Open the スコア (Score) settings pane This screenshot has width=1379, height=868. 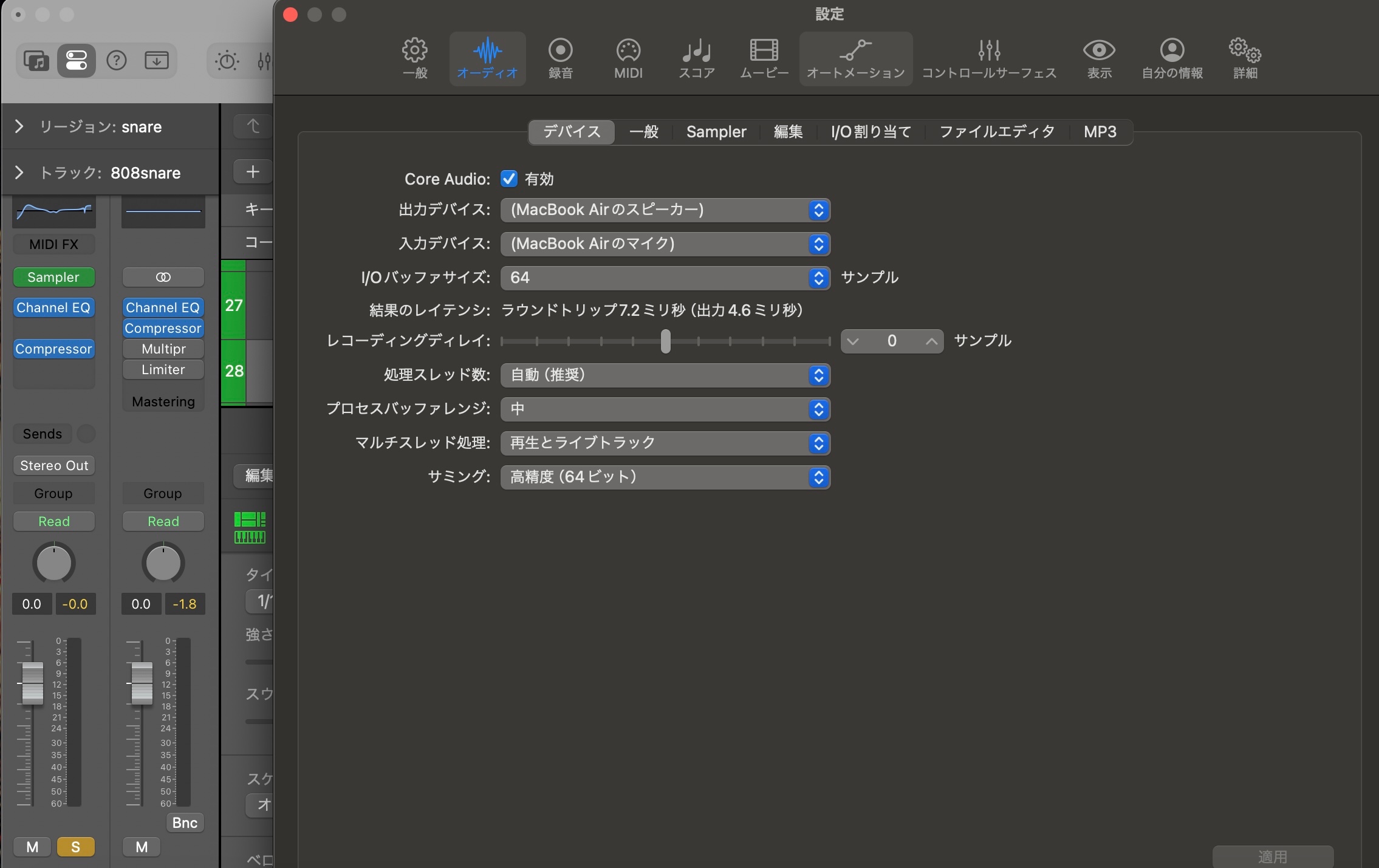point(696,58)
